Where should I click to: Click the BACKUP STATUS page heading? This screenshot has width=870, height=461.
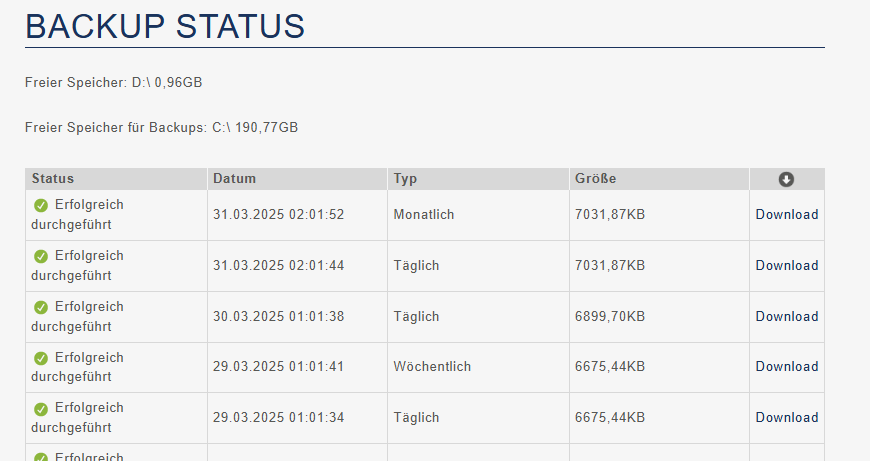[x=165, y=26]
